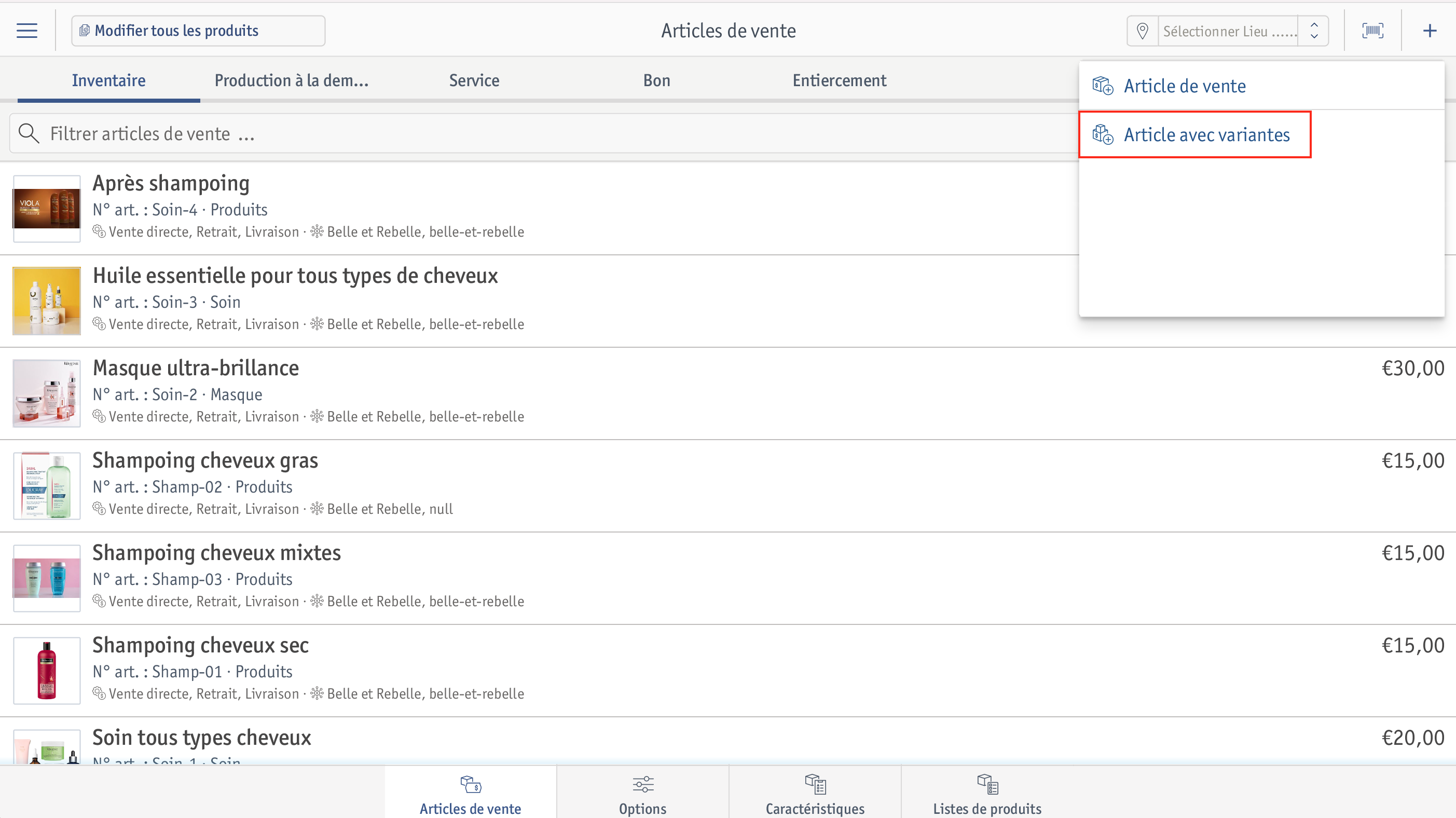The height and width of the screenshot is (818, 1456).
Task: Click the Article avec variantes menu icon
Action: tap(1103, 134)
